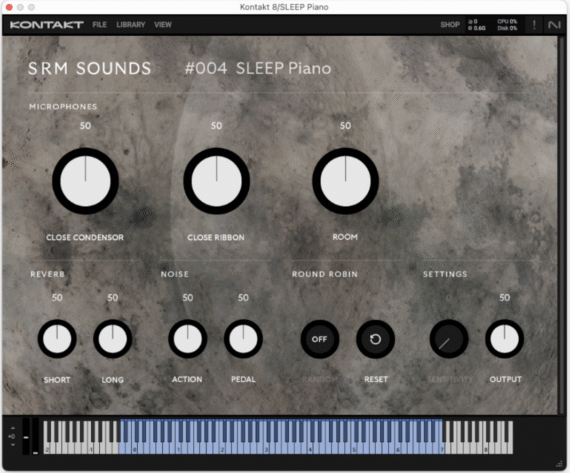Click the Close Condensor microphone knob
Viewport: 570px width, 473px height.
85,181
